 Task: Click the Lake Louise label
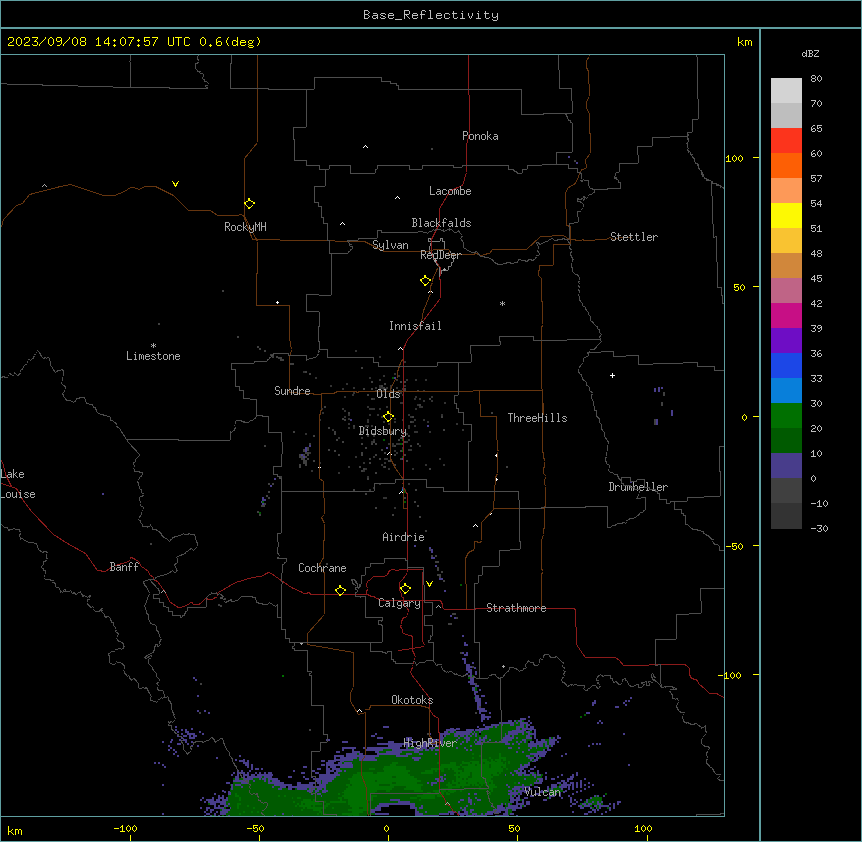pyautogui.click(x=18, y=484)
